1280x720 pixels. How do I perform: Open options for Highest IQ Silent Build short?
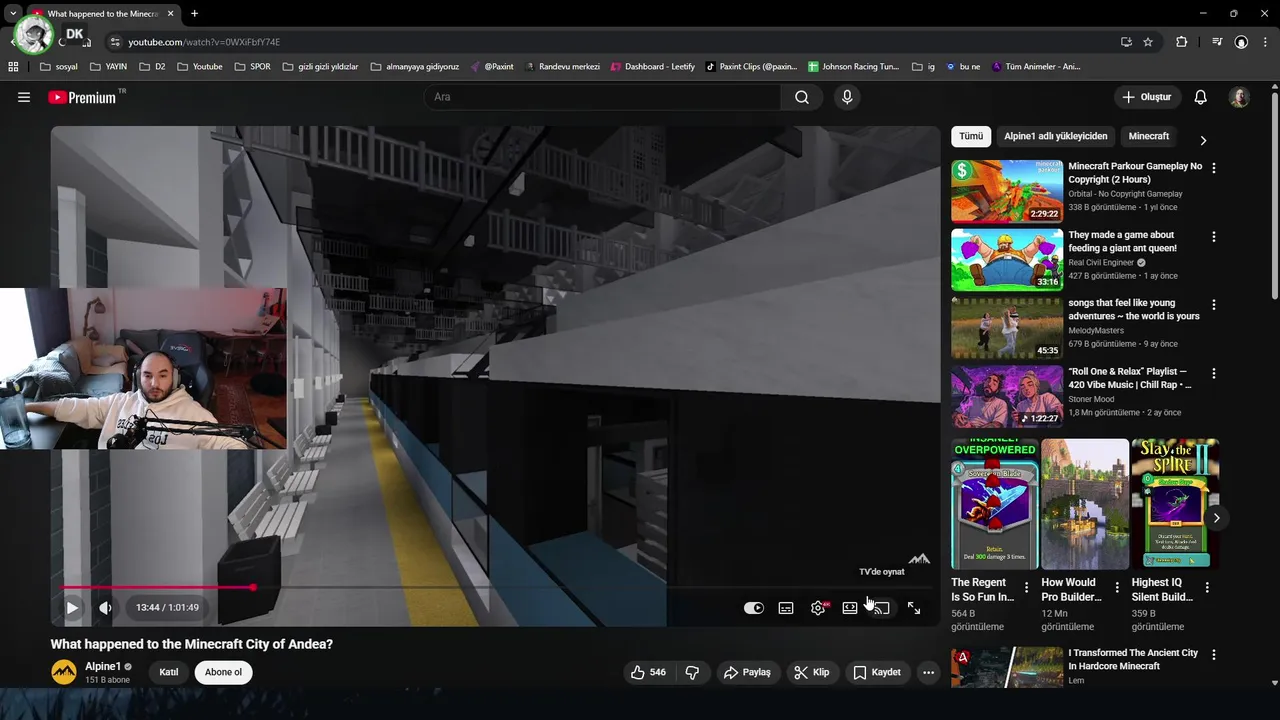1207,588
